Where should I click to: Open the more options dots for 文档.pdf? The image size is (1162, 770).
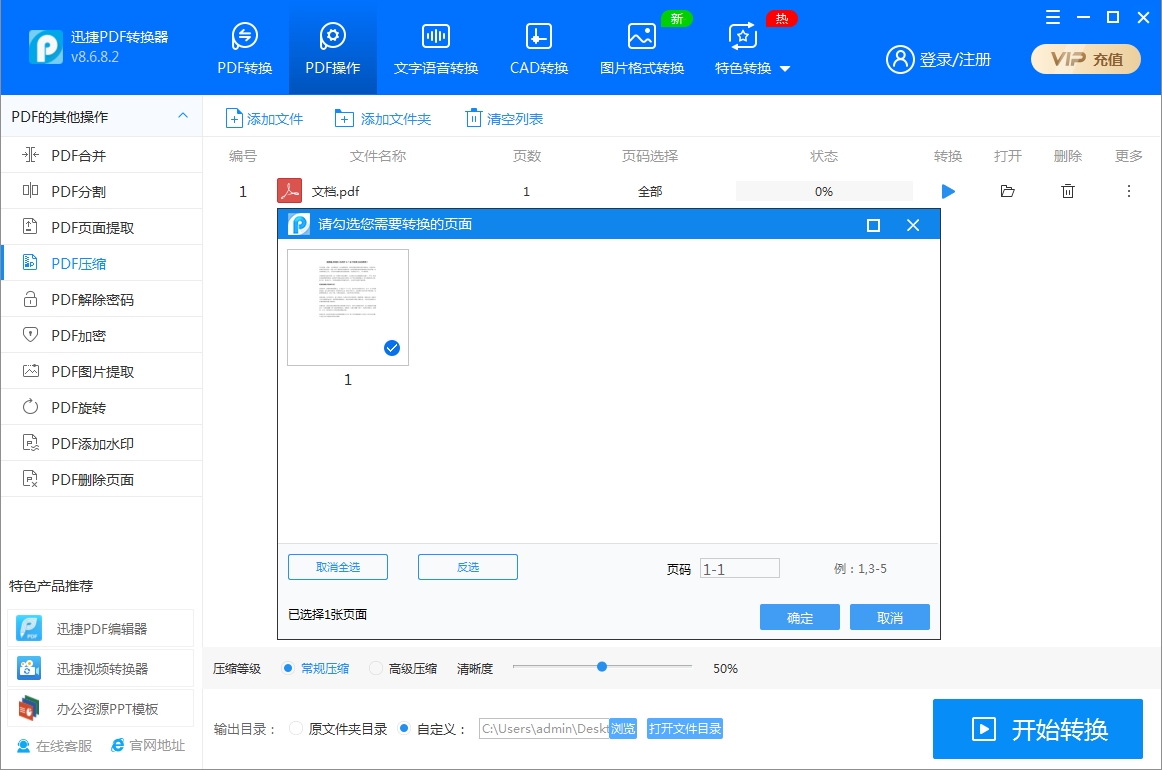click(1129, 191)
